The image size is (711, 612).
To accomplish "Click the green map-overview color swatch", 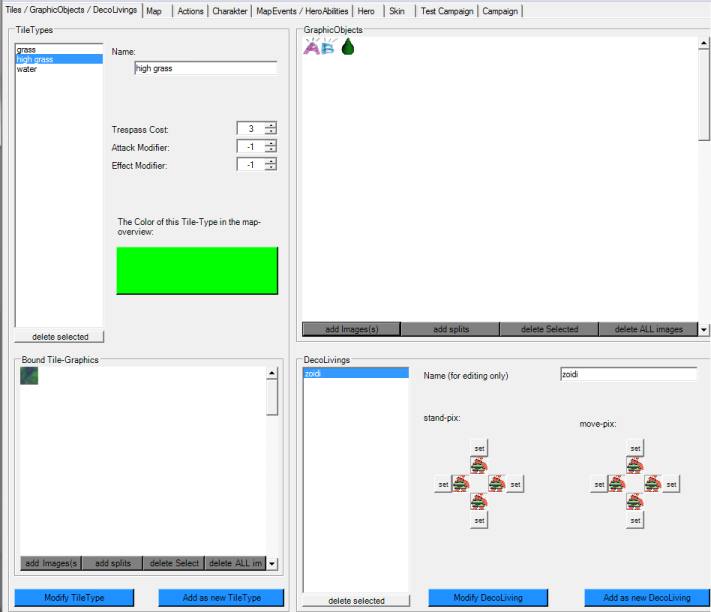I will point(197,270).
